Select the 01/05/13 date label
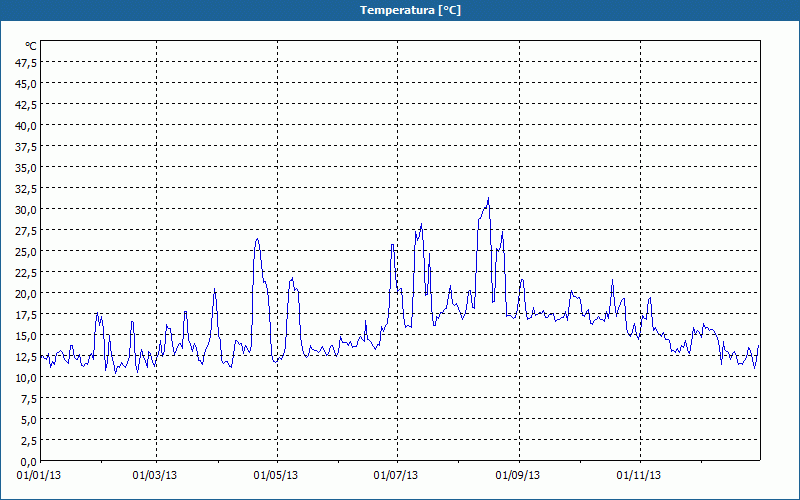Screen dimensions: 800x500 276,476
